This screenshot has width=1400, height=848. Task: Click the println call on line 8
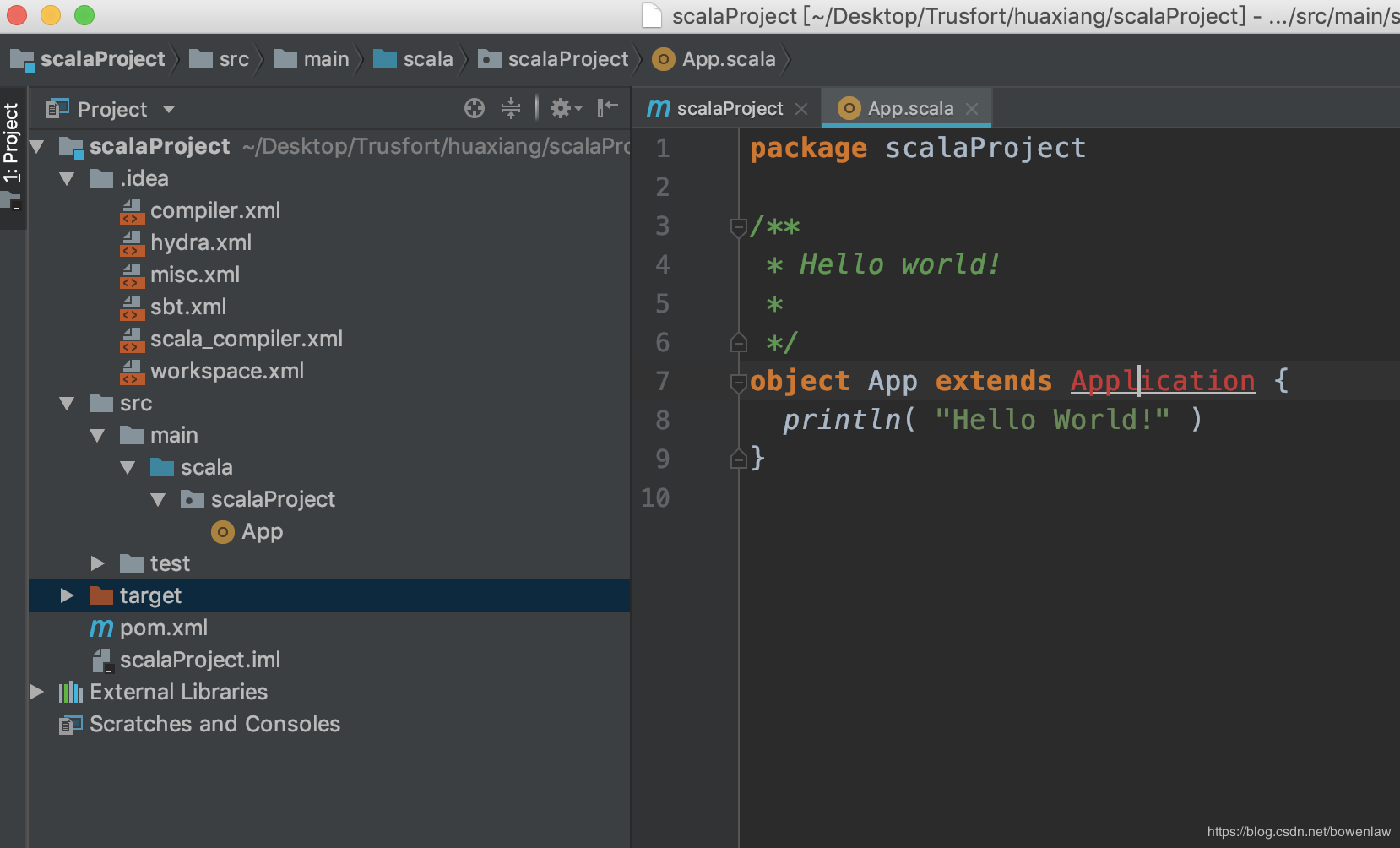click(842, 420)
